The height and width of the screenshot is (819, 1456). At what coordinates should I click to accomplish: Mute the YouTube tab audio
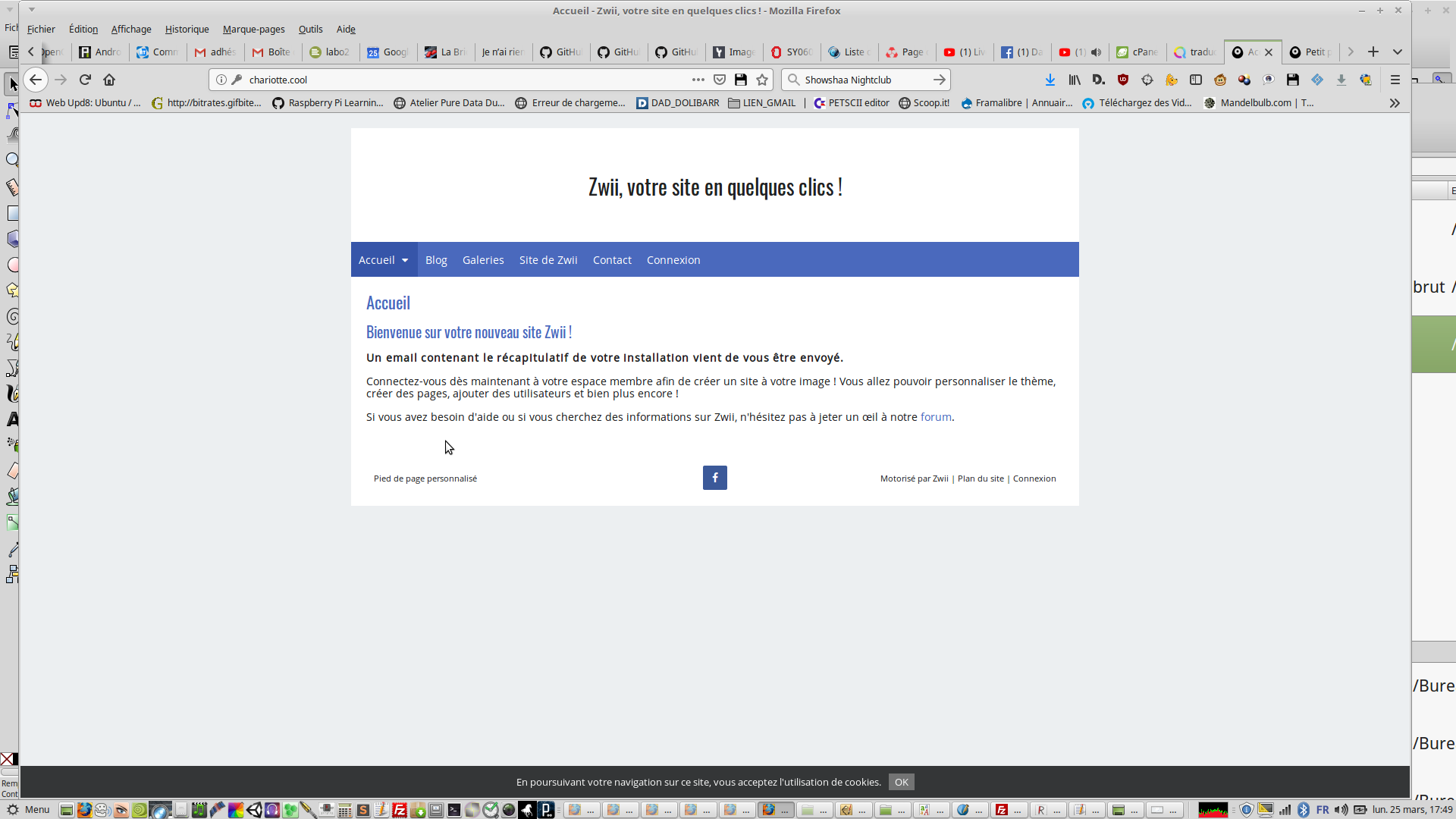[x=1096, y=52]
